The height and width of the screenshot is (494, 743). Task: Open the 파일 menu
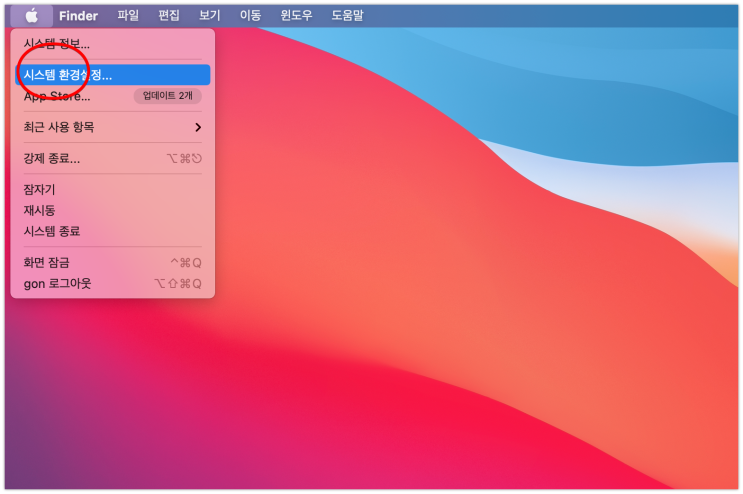128,16
